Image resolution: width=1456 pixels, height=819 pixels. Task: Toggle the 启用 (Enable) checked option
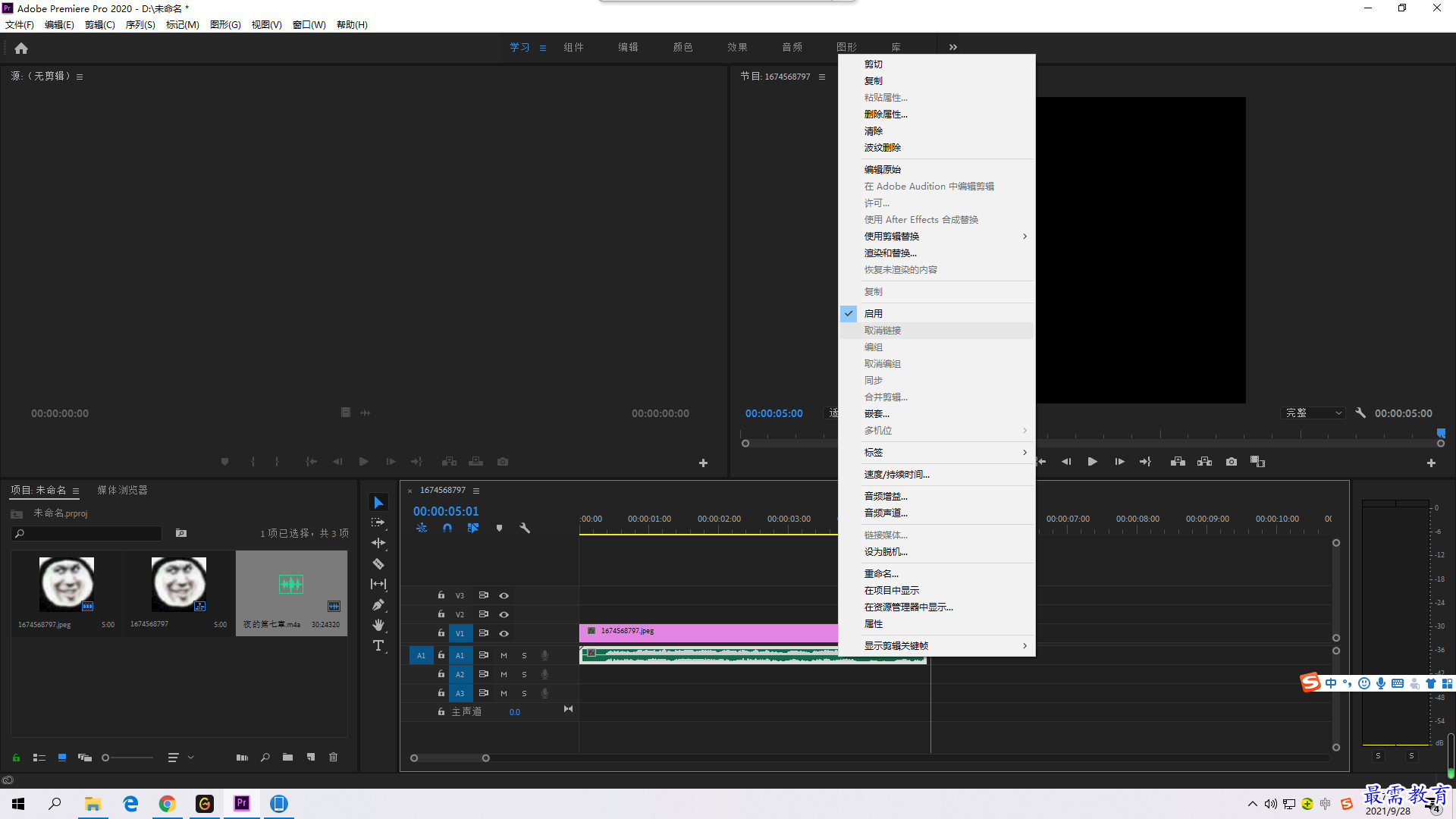point(937,313)
